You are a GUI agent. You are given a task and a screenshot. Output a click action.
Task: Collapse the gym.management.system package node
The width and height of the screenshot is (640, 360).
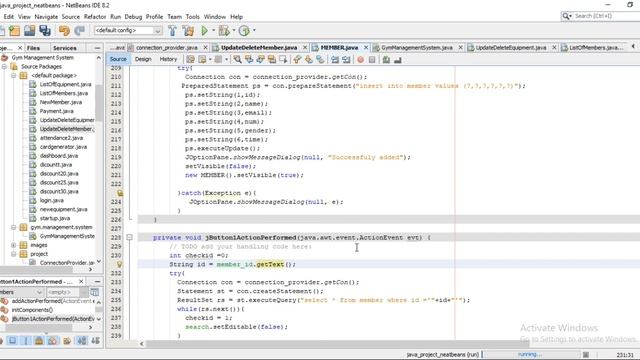coord(13,227)
